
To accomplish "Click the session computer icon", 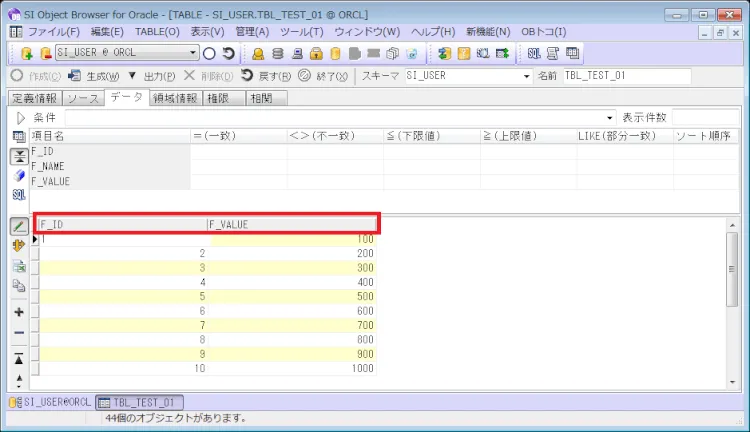I will [x=297, y=53].
